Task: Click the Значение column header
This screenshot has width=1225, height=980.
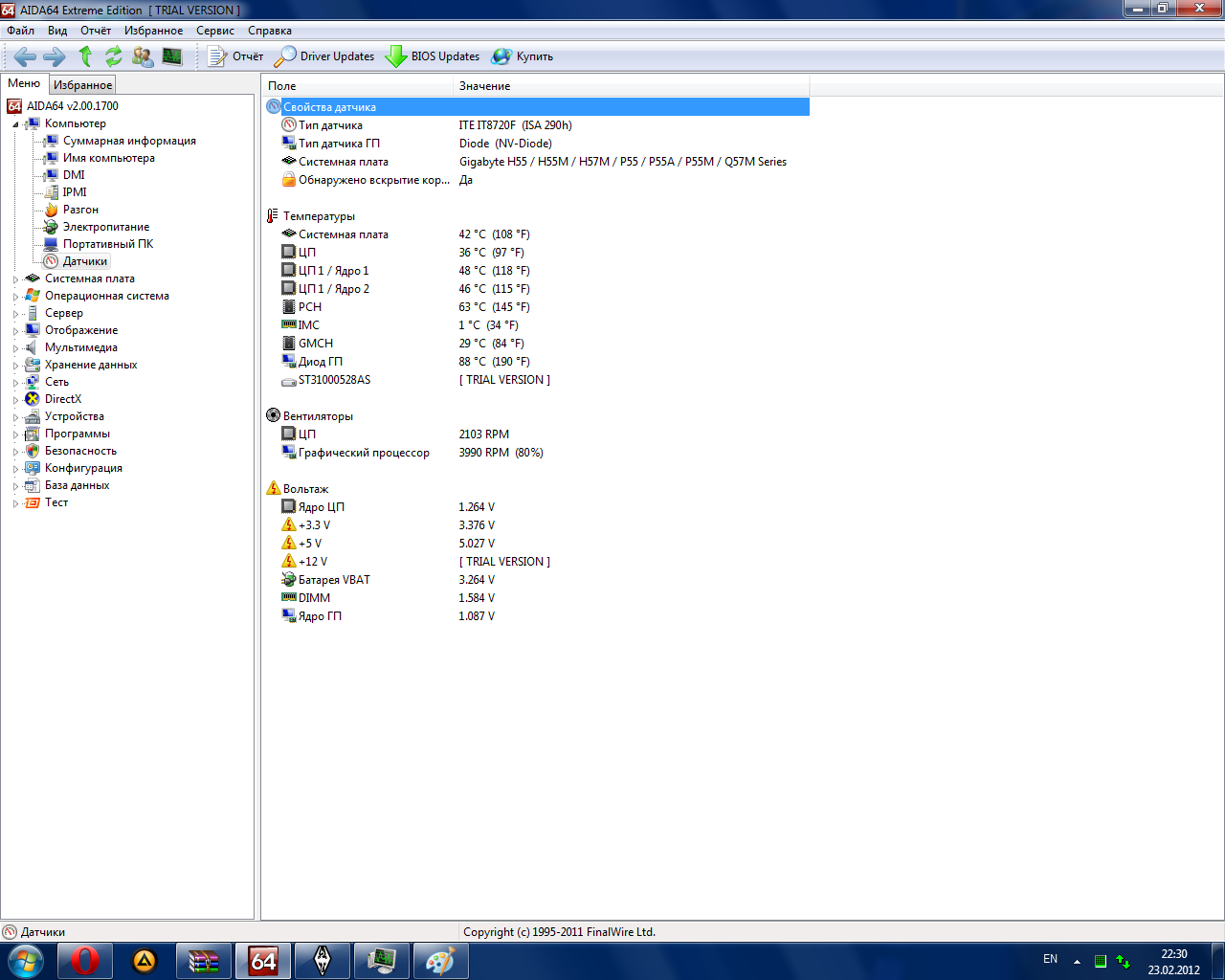Action: tap(631, 86)
